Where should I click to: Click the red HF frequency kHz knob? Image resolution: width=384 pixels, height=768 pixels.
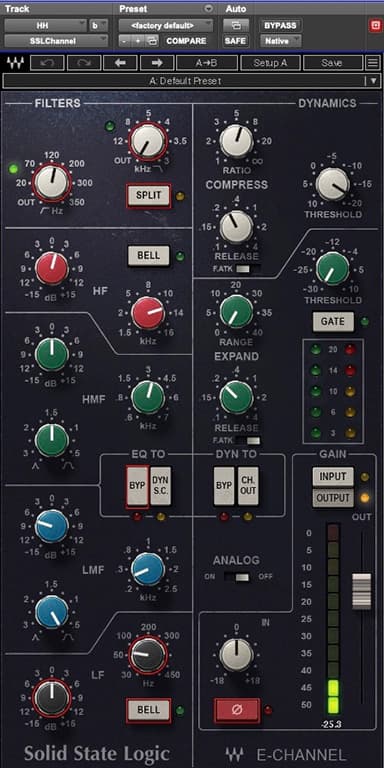pyautogui.click(x=148, y=312)
